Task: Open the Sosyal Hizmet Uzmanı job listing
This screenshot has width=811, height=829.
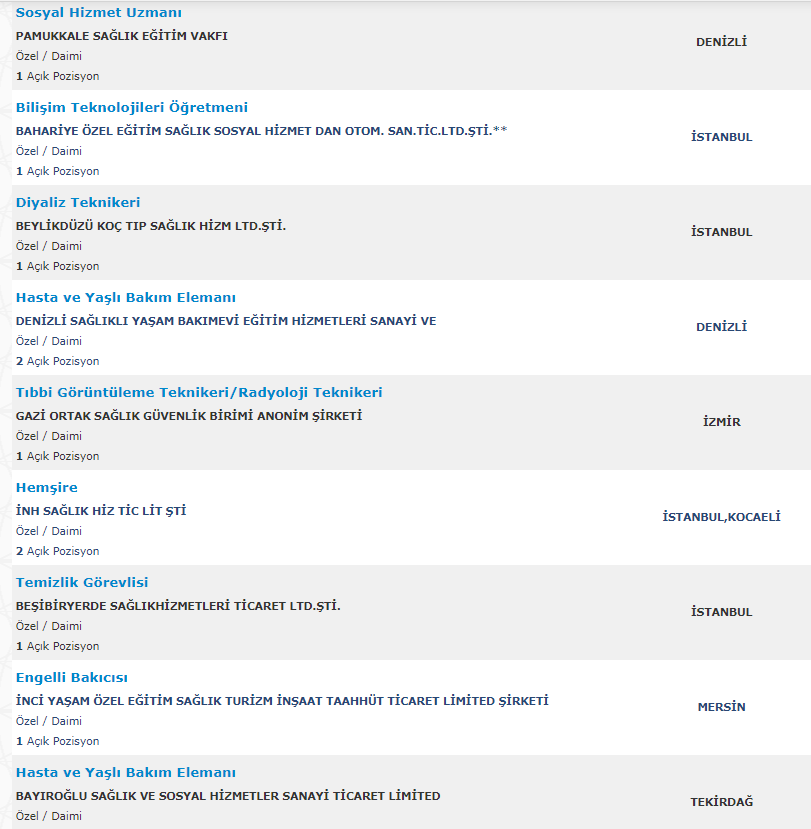Action: coord(99,12)
